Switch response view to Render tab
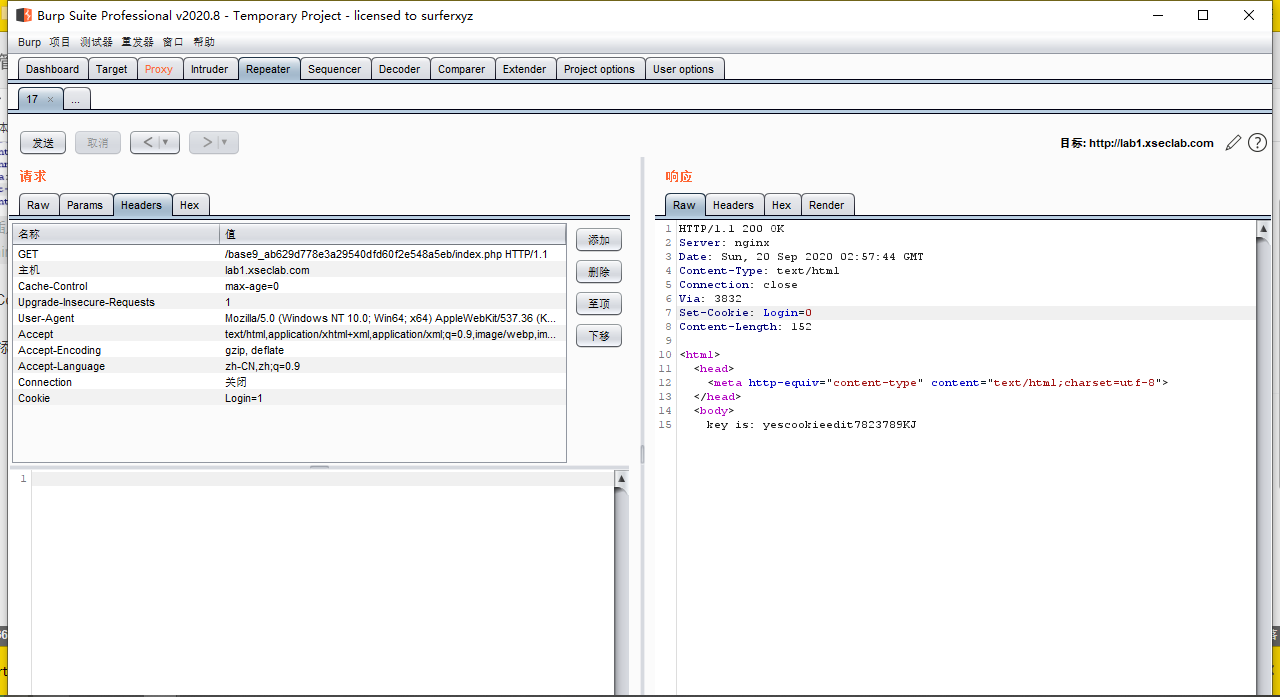The image size is (1280, 697). pyautogui.click(x=827, y=205)
